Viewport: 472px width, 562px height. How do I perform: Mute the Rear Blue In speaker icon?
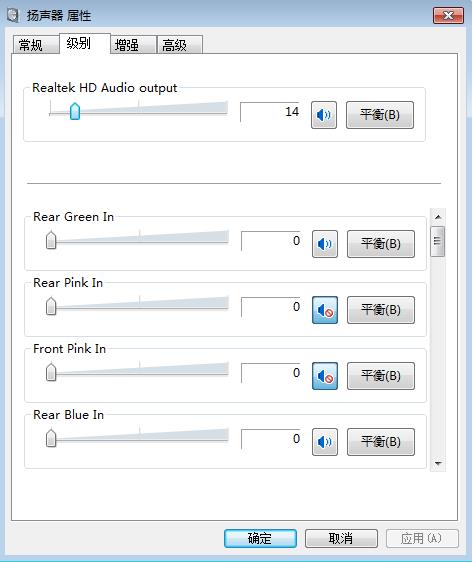pos(325,442)
